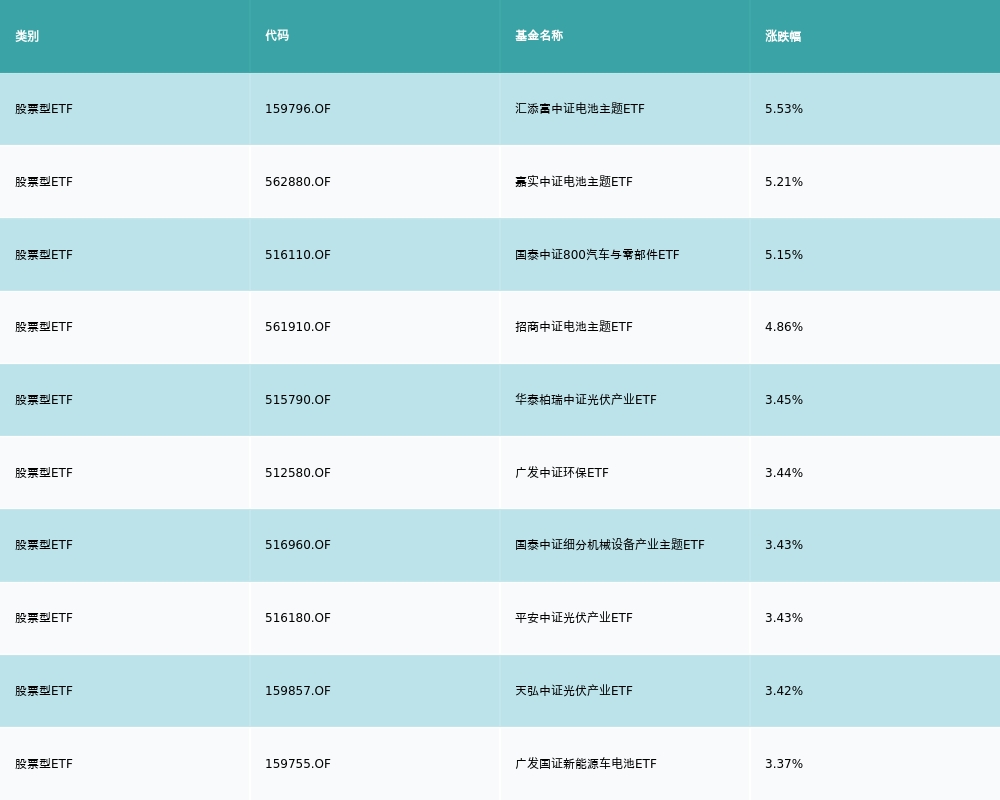Select fund code 516110.OF
This screenshot has height=800, width=1000.
tap(298, 255)
